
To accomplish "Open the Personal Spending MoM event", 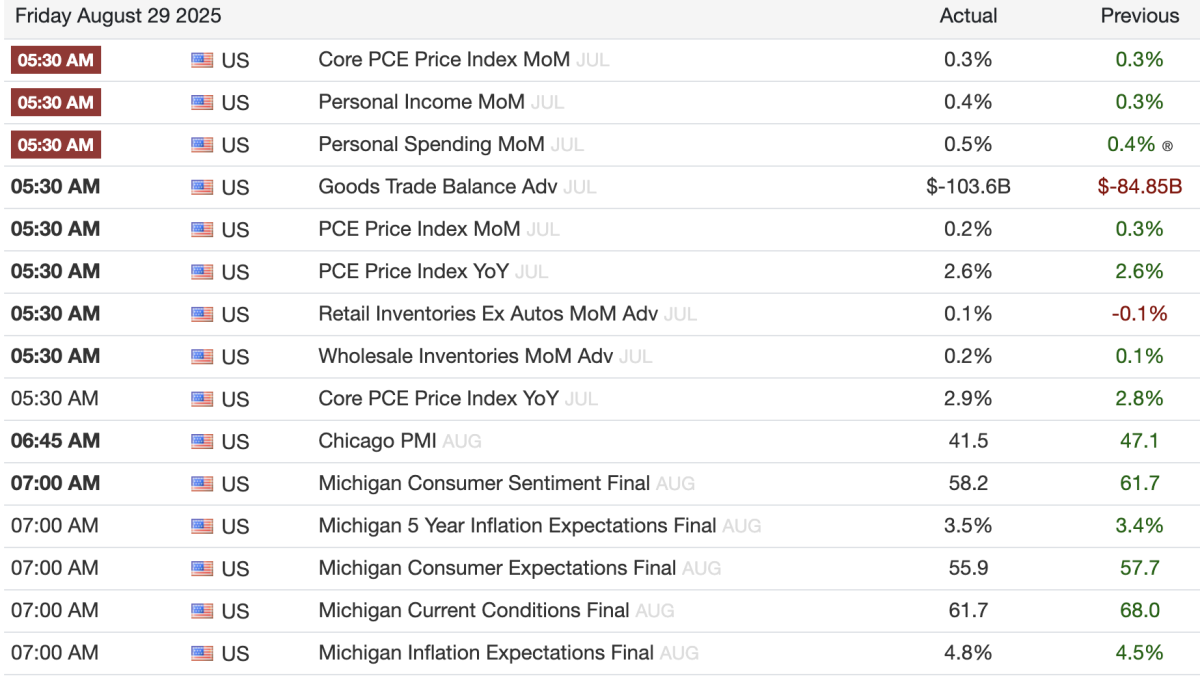I will point(431,144).
